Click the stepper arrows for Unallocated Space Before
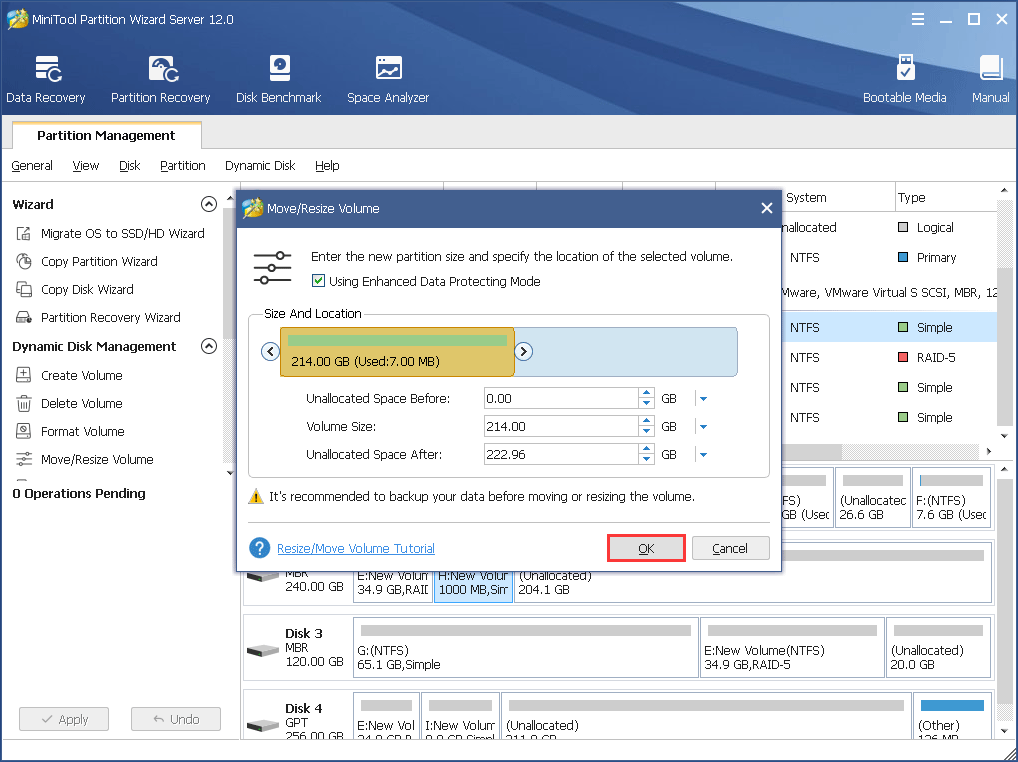The image size is (1018, 762). pyautogui.click(x=646, y=399)
